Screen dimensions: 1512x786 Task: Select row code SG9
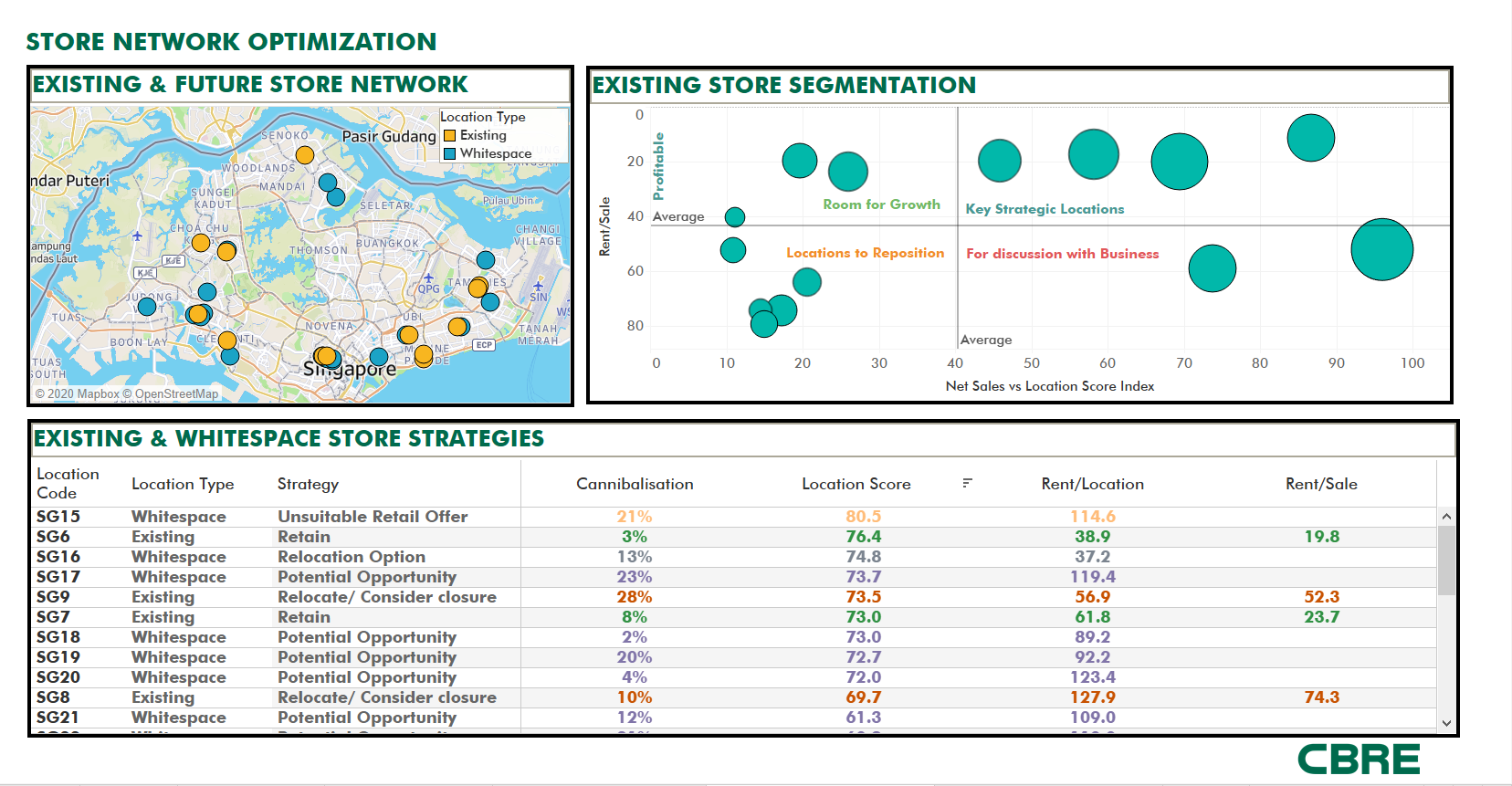[53, 597]
